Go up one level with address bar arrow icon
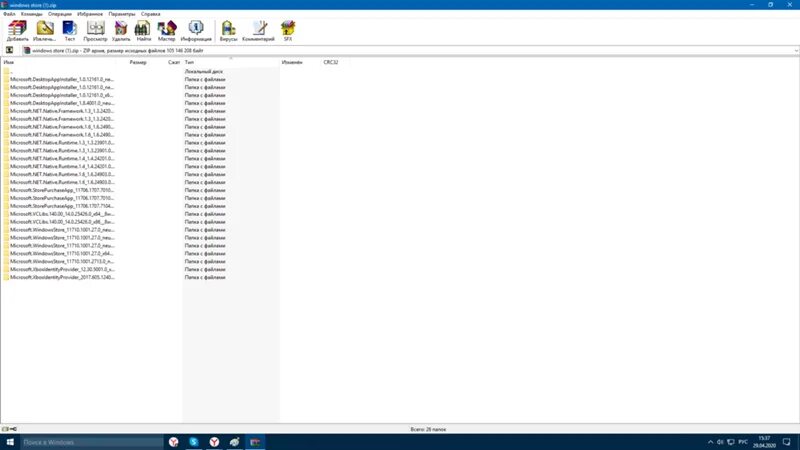 point(9,50)
